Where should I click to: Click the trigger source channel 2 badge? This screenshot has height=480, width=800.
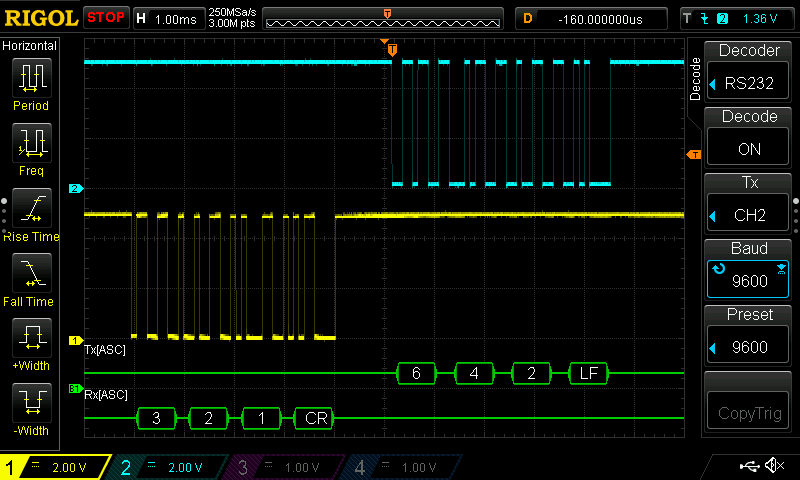click(x=722, y=19)
